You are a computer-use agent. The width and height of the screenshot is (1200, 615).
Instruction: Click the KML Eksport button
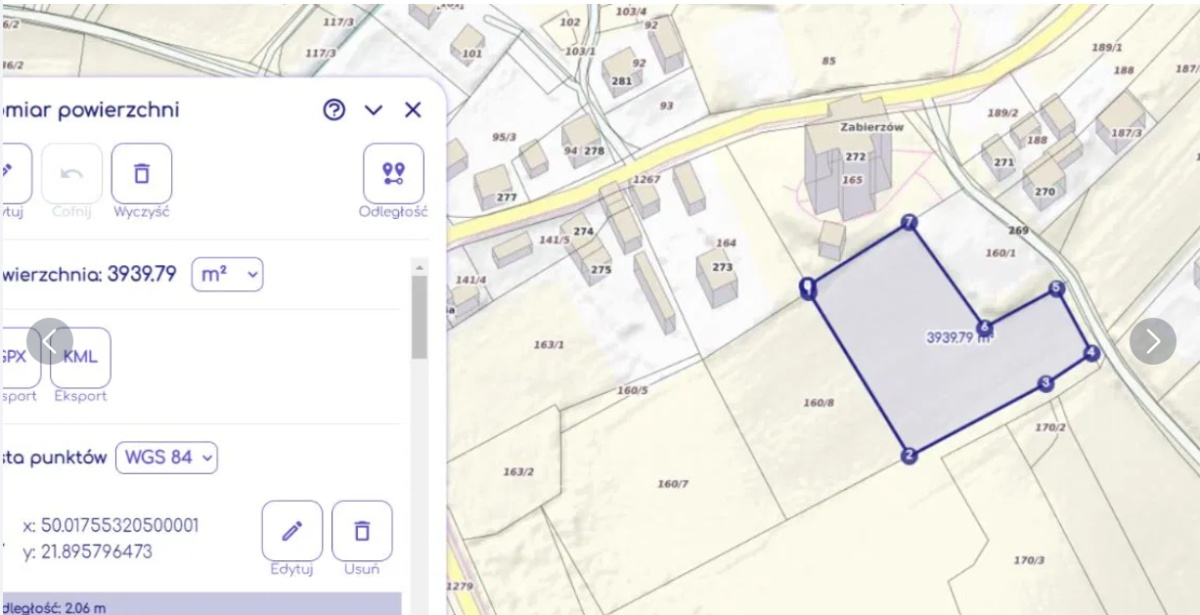(81, 357)
